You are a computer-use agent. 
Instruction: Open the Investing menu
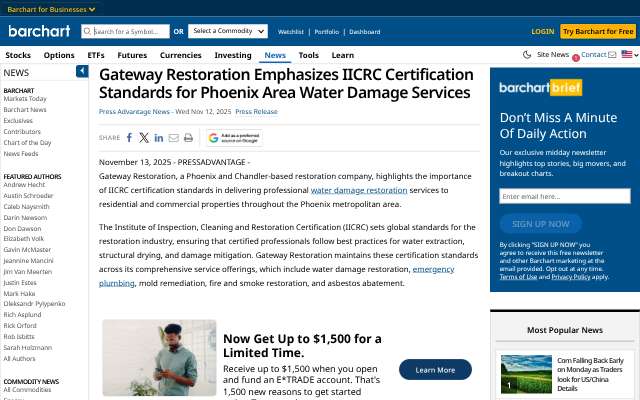coord(233,55)
